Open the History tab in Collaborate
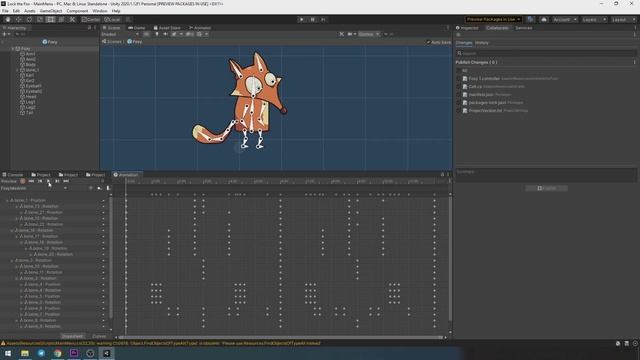640x360 pixels. 482,42
